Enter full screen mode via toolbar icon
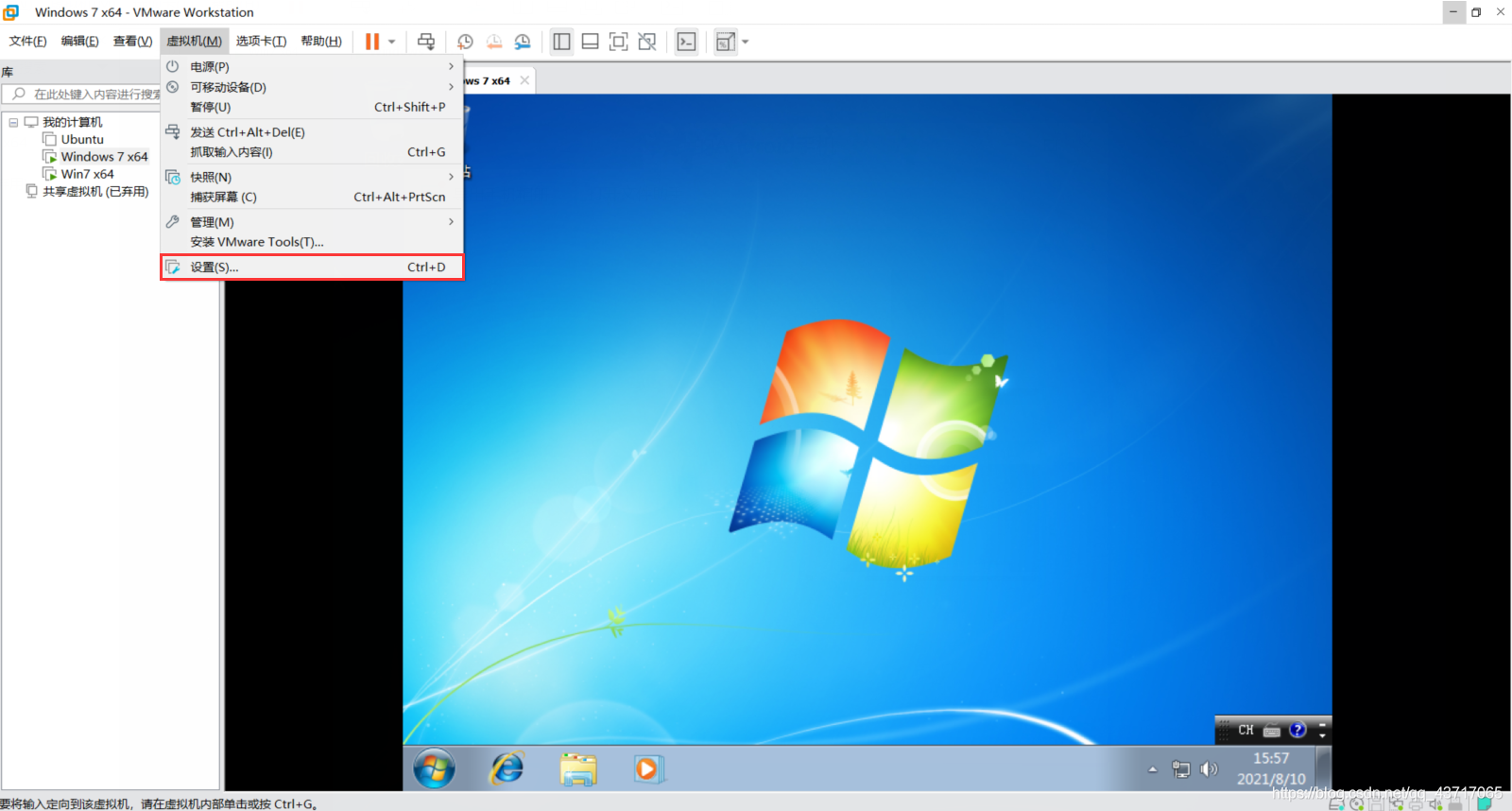 click(x=618, y=42)
